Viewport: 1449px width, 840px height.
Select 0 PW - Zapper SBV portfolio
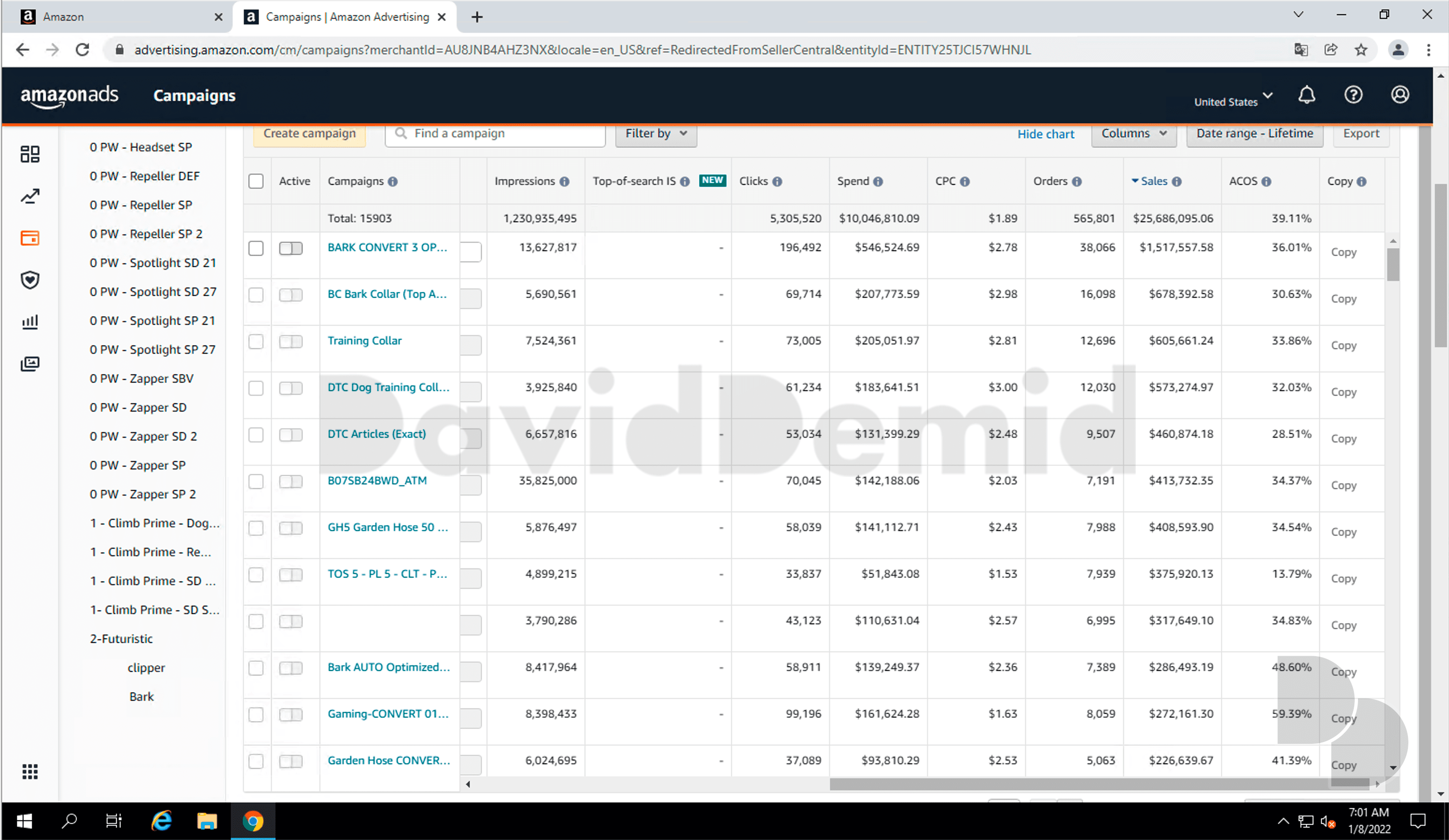click(141, 379)
